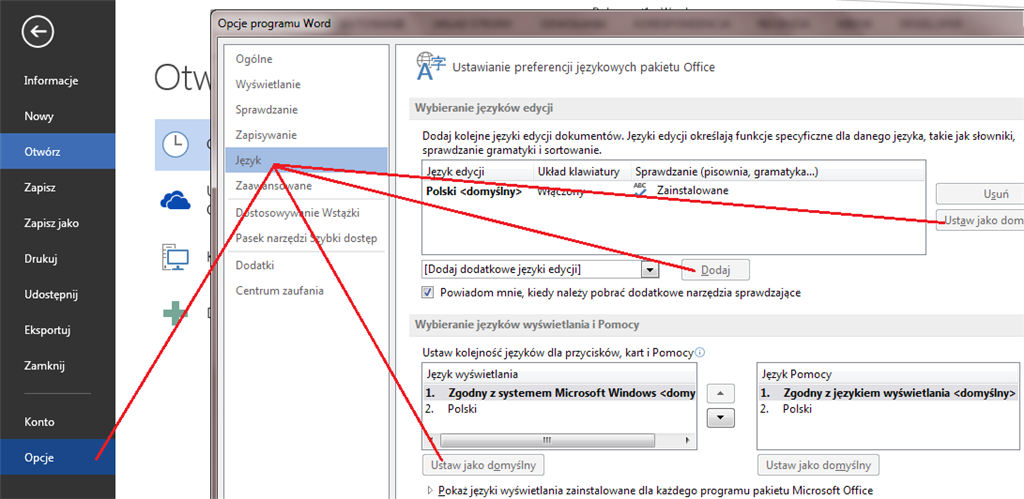Select Zgodny z systemem Microsoft Windows display language
This screenshot has width=1024, height=499.
pos(560,393)
